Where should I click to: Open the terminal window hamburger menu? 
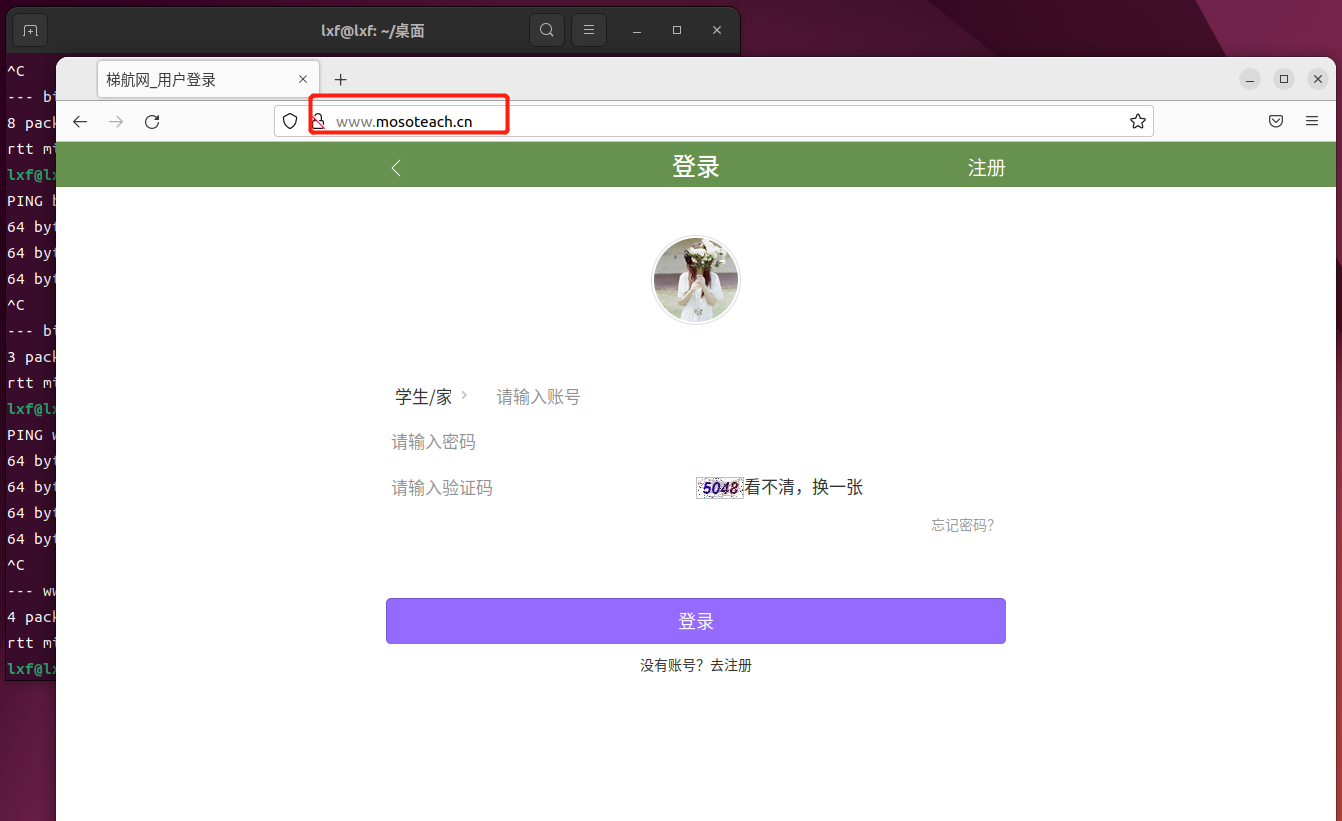589,30
